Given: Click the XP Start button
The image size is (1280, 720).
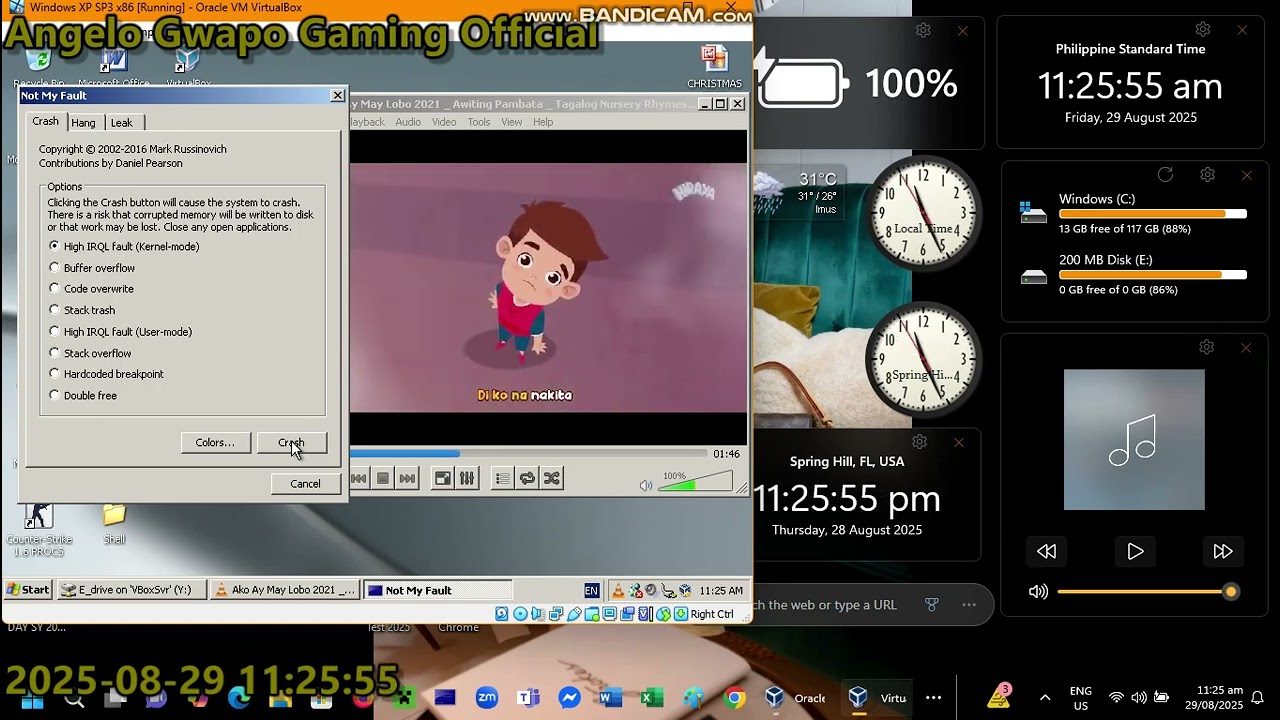Looking at the screenshot, I should tap(28, 590).
